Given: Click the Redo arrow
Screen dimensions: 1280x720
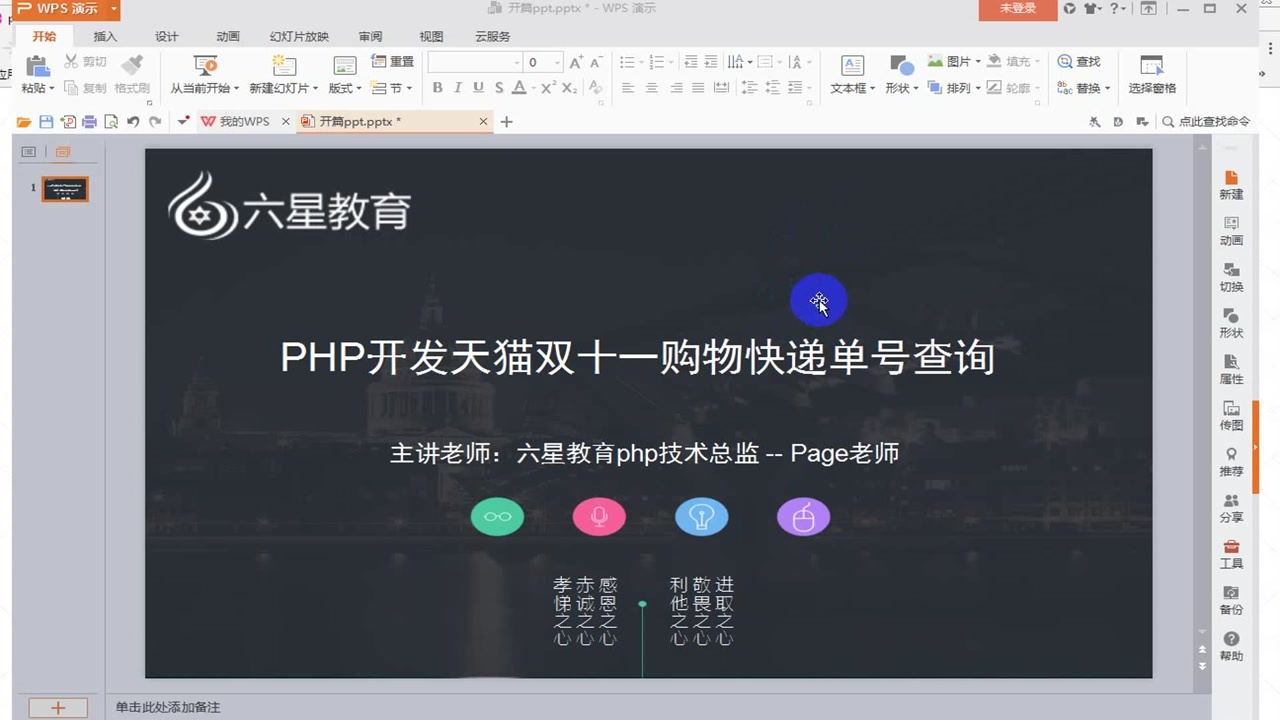Looking at the screenshot, I should tap(155, 122).
